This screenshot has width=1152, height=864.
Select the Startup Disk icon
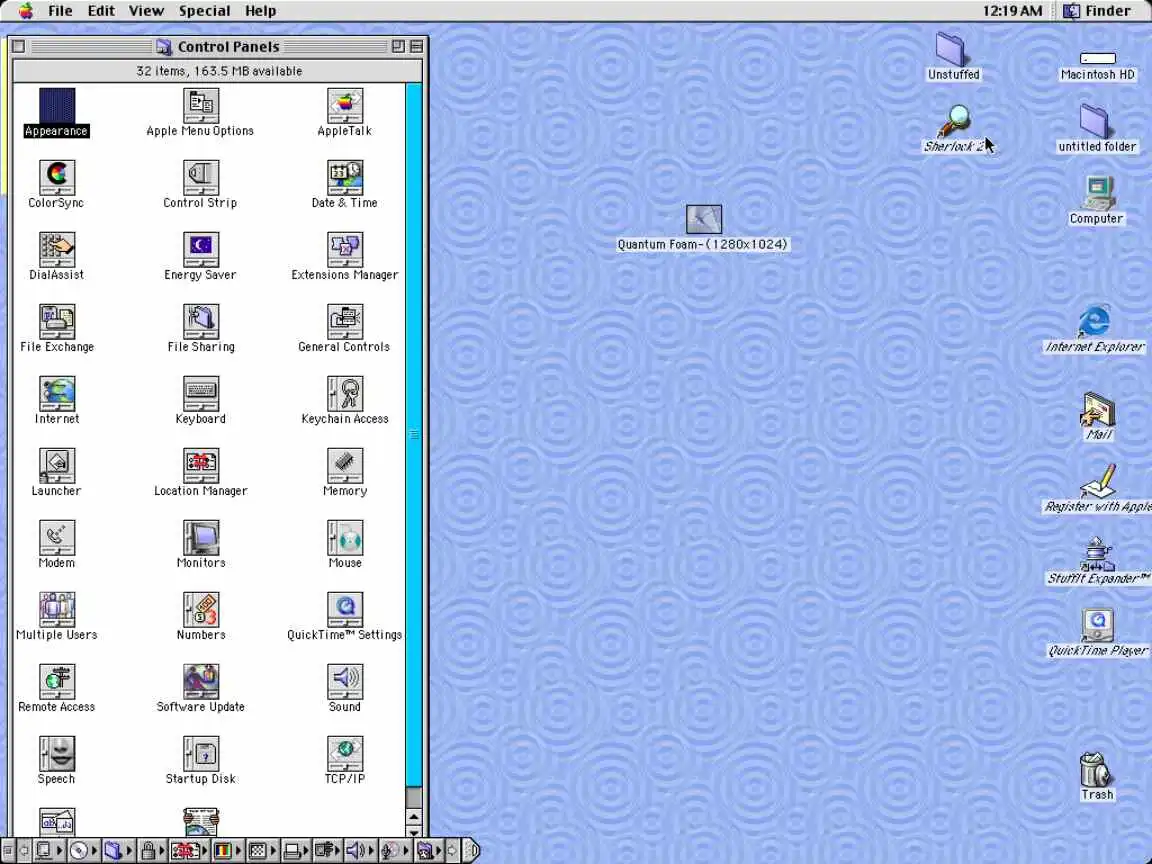tap(201, 754)
